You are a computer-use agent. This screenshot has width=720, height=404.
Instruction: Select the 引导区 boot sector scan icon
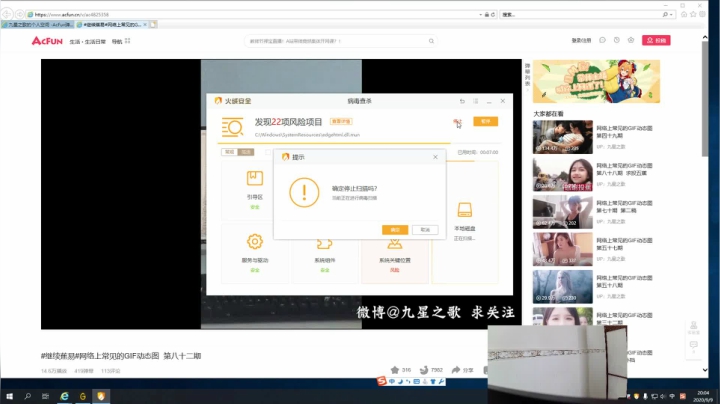255,178
